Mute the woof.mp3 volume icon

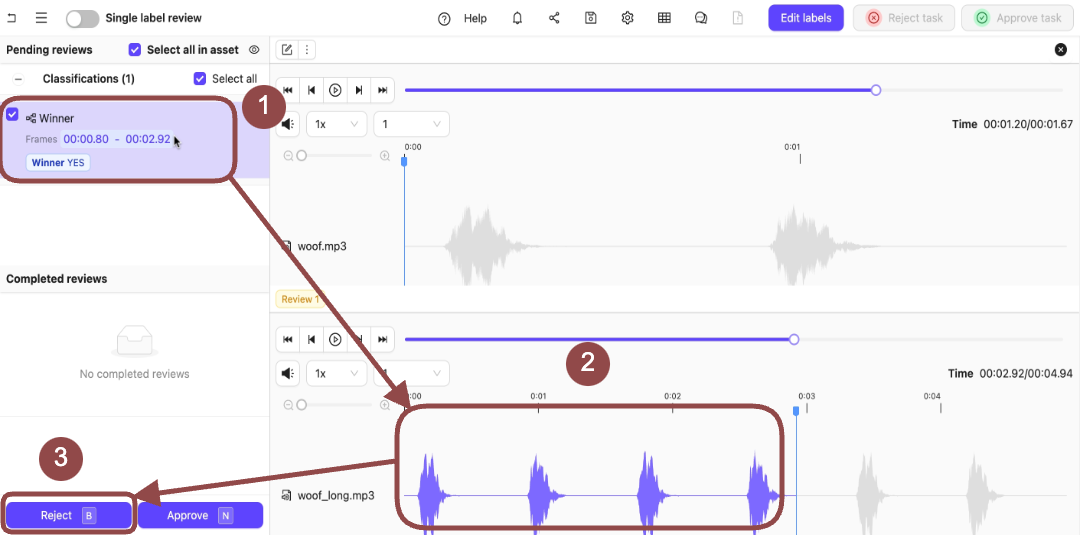coord(288,124)
